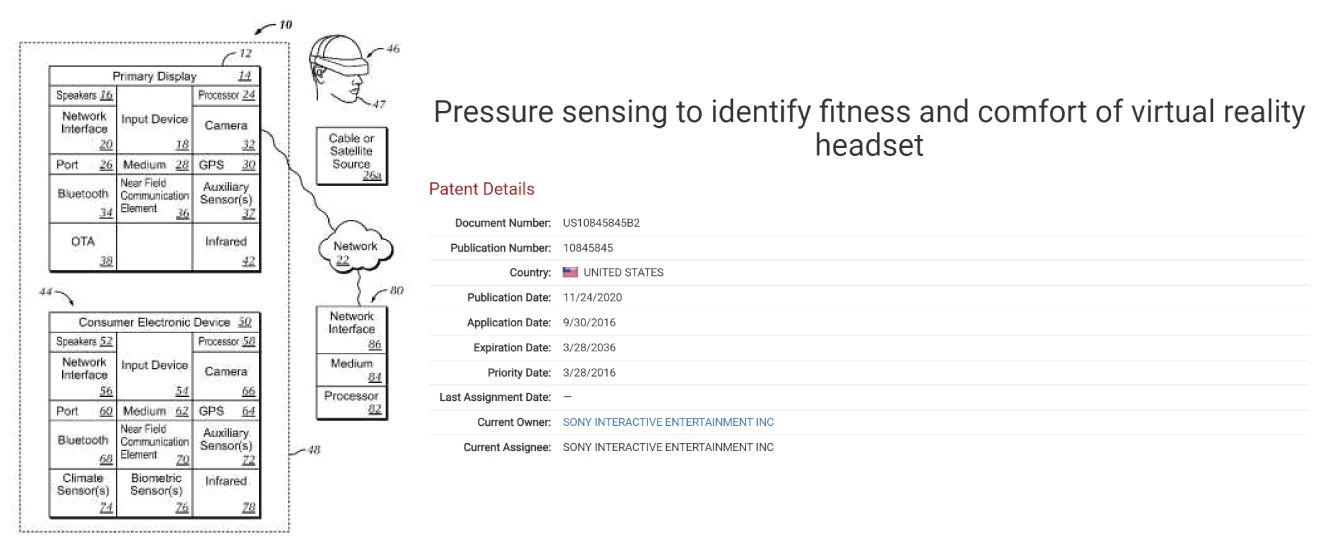1338x553 pixels.
Task: Click publication number 10845845 value
Action: coord(588,247)
